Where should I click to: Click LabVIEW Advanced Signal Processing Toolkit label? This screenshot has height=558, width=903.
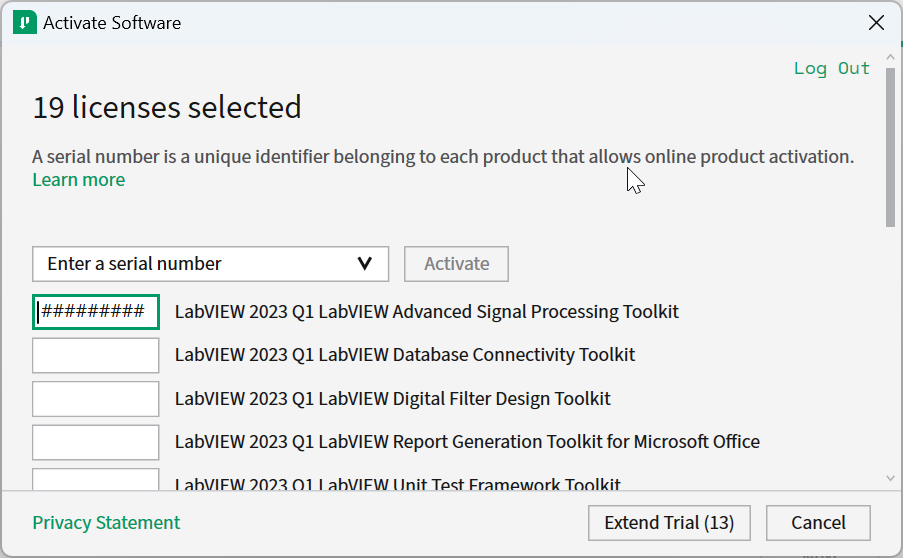pos(427,312)
